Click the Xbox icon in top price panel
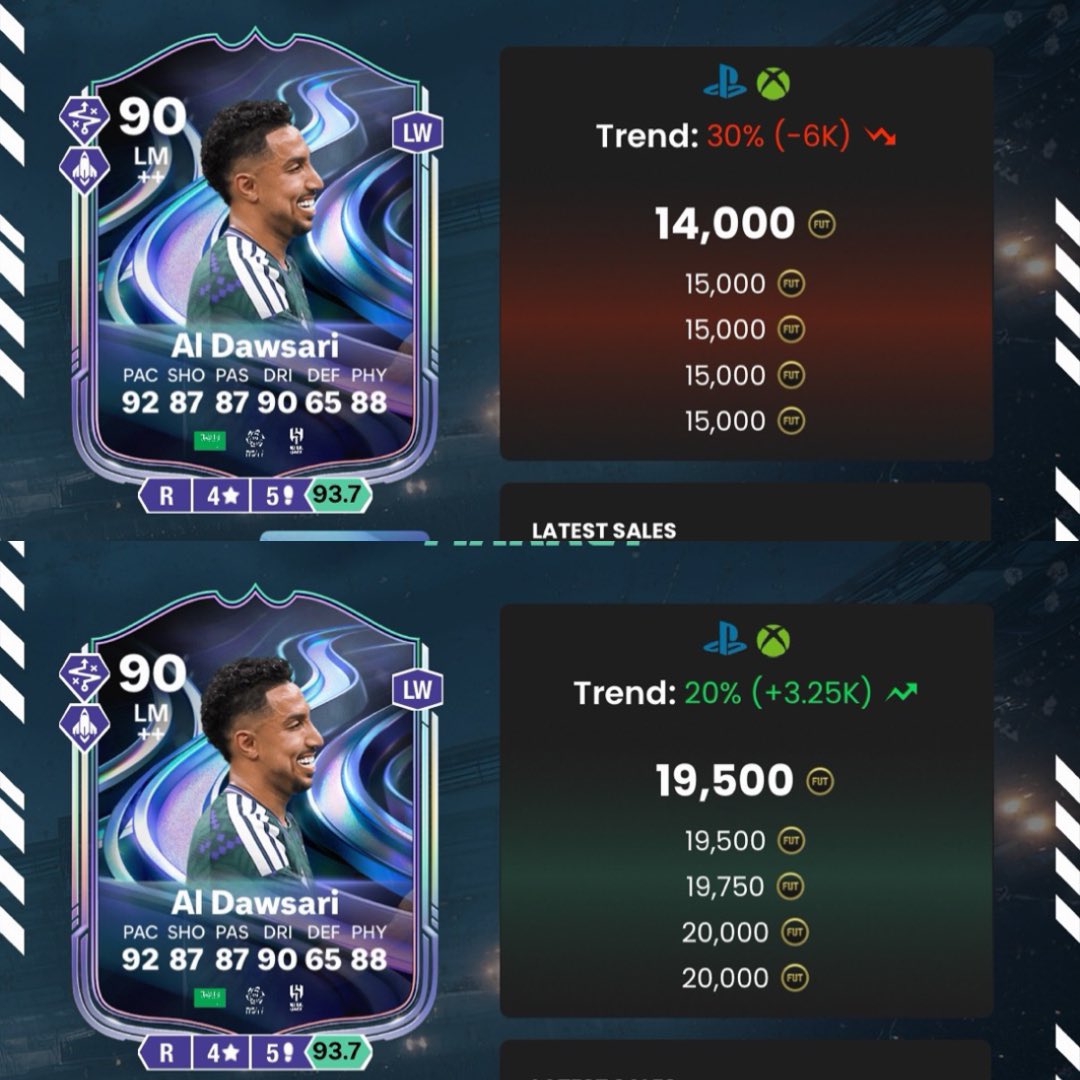Viewport: 1080px width, 1080px height. (x=773, y=84)
